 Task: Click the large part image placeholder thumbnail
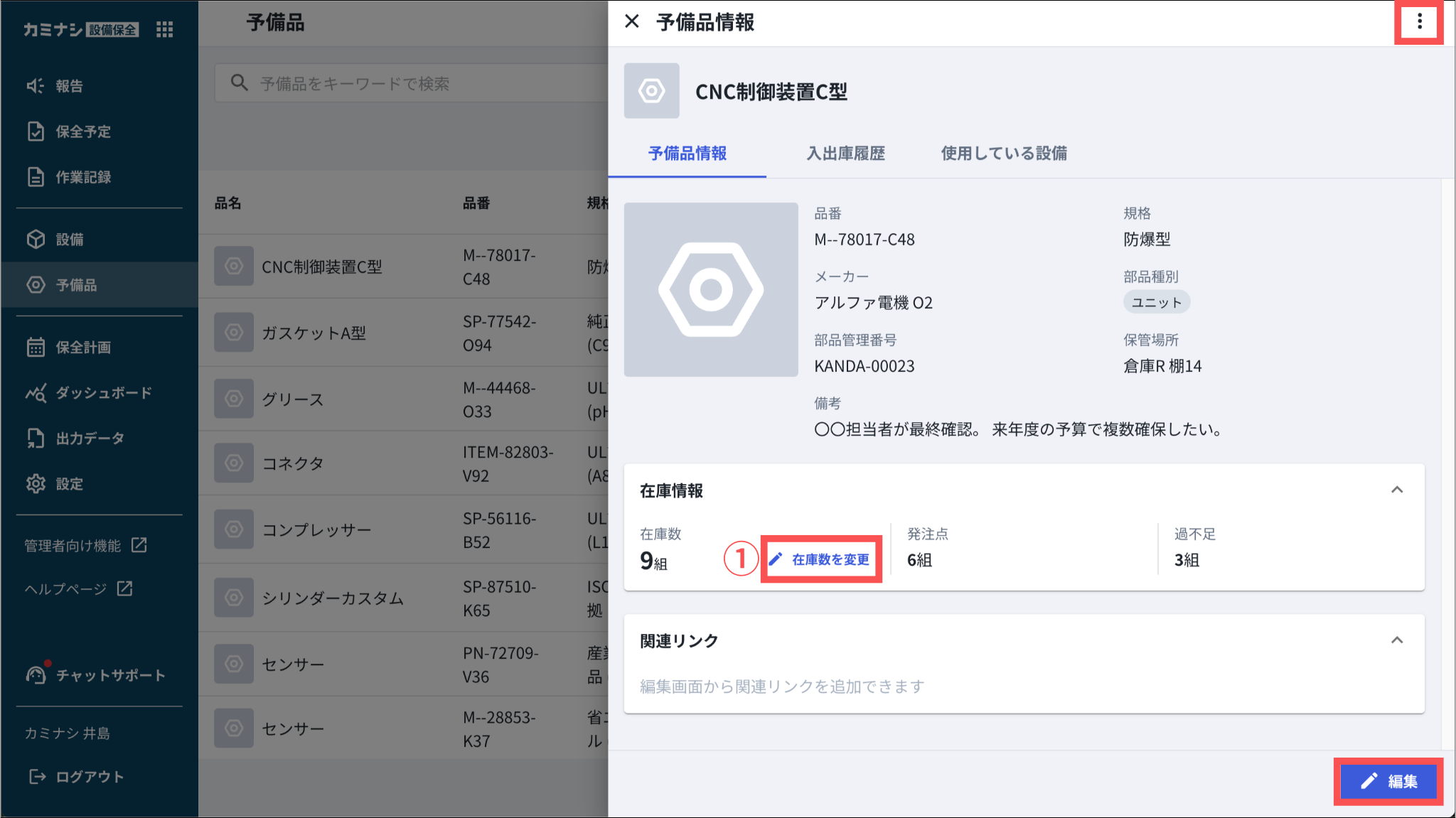[x=711, y=289]
